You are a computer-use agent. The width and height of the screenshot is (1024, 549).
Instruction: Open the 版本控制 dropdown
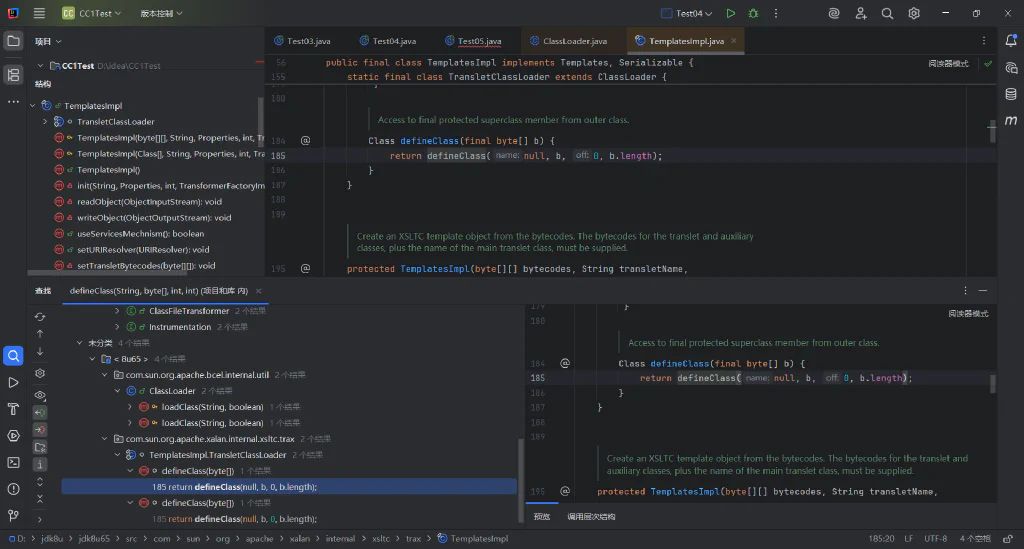[161, 13]
